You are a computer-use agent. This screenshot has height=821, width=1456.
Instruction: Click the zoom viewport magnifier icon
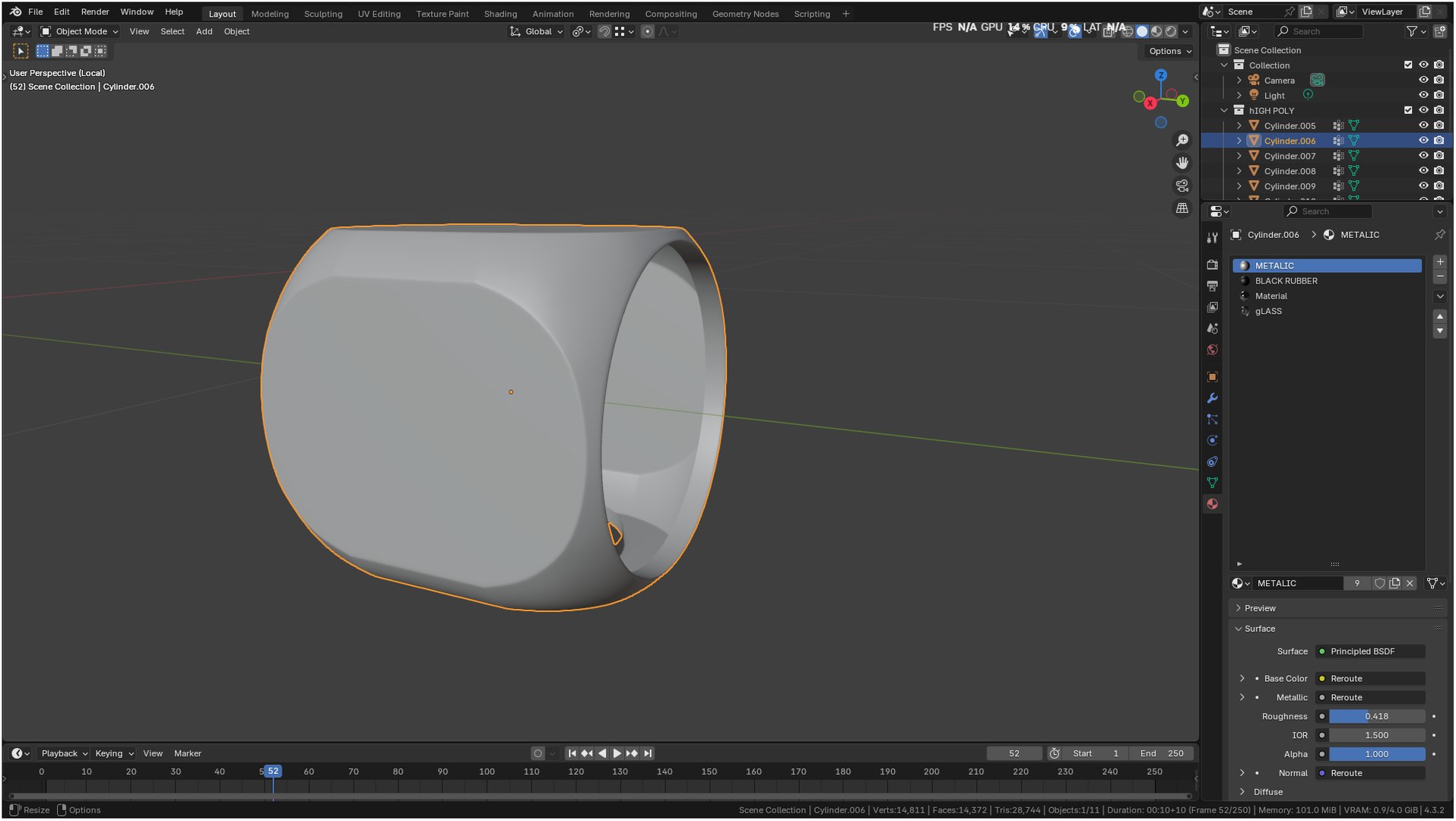(1182, 141)
